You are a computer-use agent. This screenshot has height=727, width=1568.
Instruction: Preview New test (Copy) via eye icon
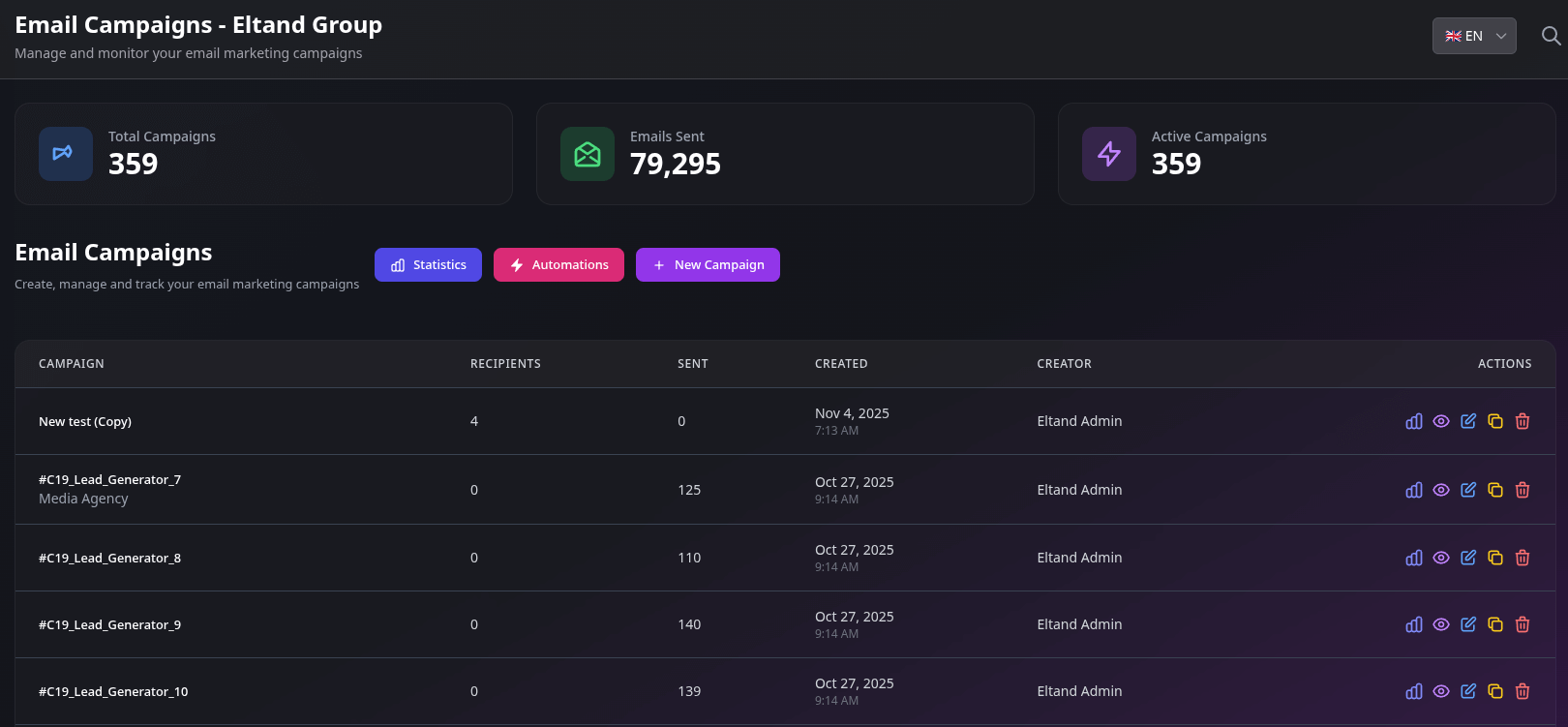(x=1441, y=421)
